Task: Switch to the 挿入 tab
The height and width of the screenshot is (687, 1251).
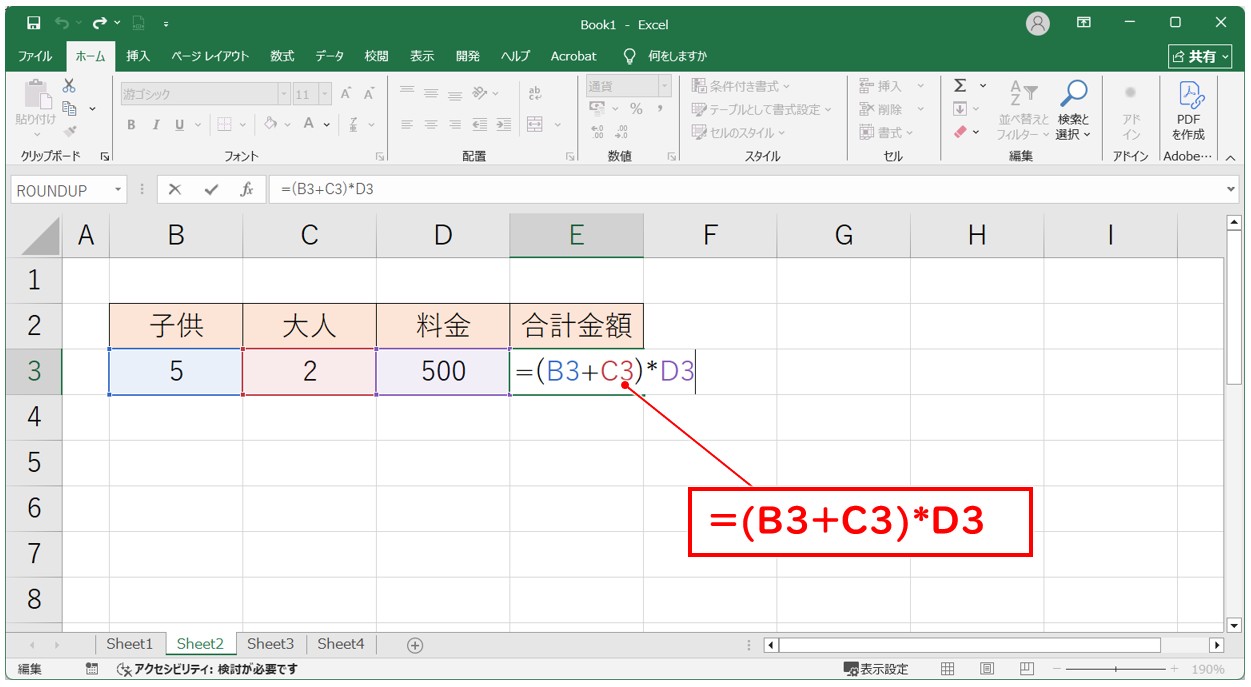Action: pyautogui.click(x=138, y=56)
